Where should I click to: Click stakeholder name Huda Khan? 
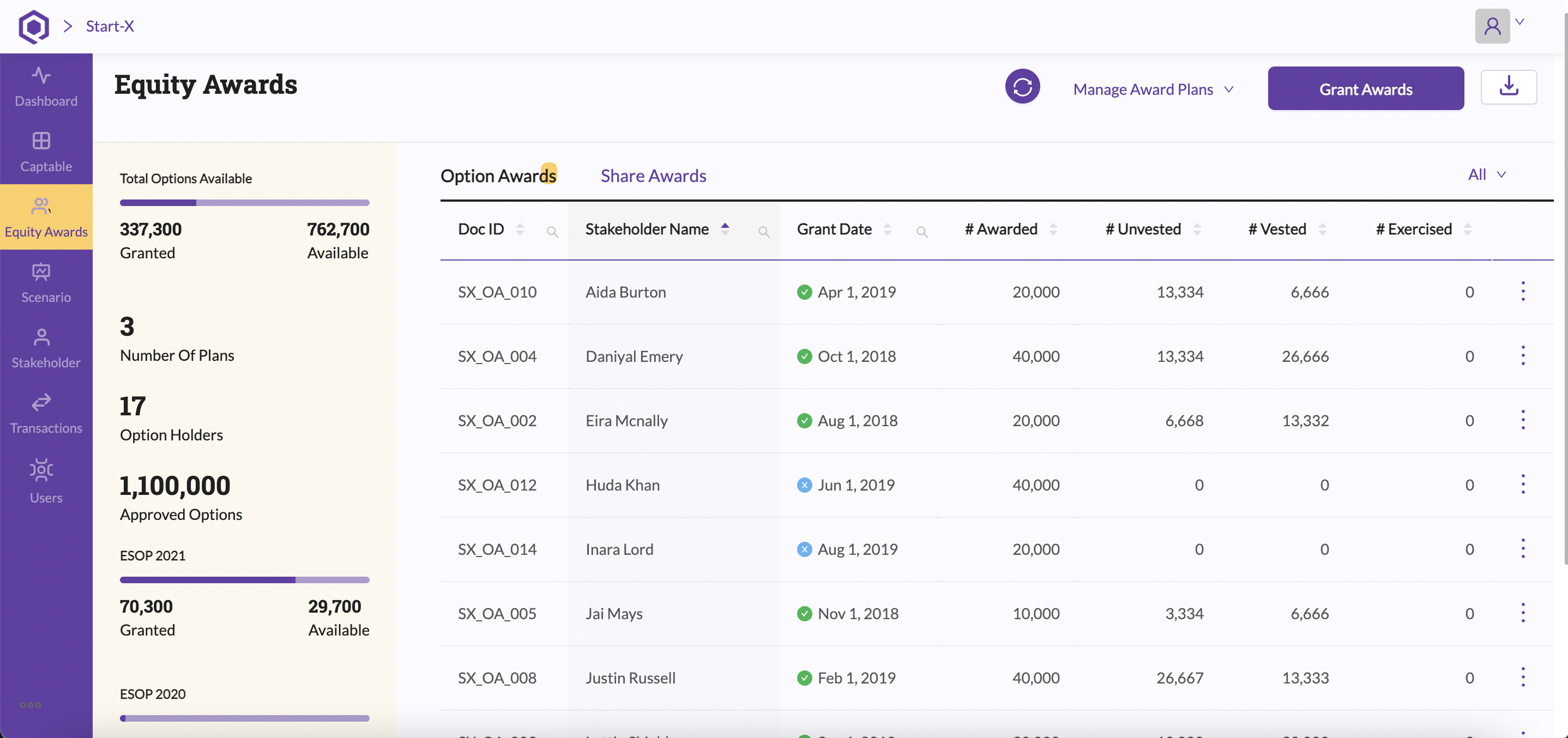pos(622,485)
